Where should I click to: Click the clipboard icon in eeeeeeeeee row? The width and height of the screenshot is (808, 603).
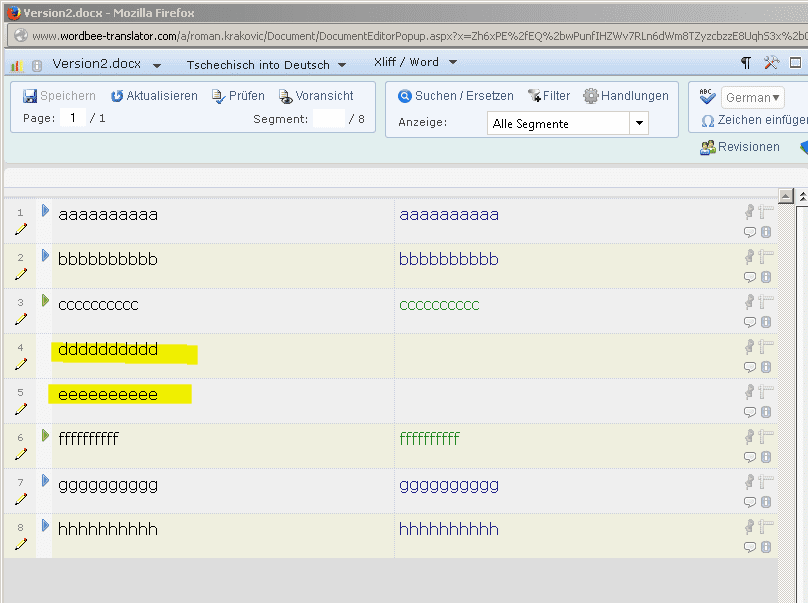pyautogui.click(x=766, y=412)
